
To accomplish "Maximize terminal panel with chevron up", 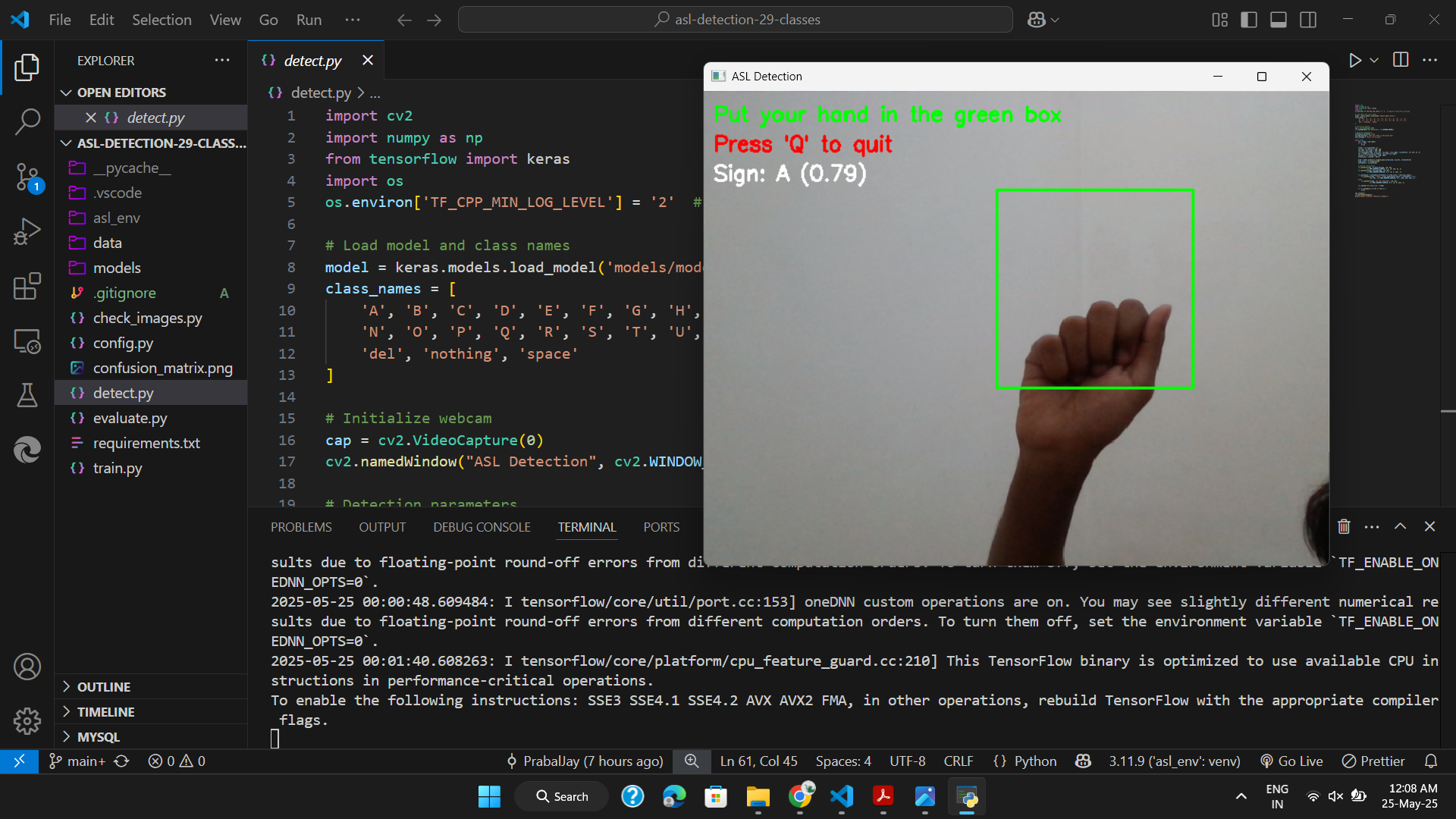I will [x=1400, y=526].
